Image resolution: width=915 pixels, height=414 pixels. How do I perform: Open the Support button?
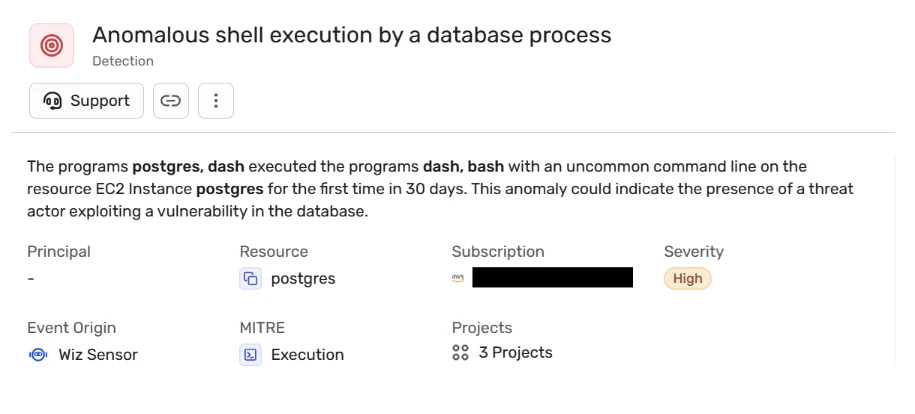coord(86,101)
